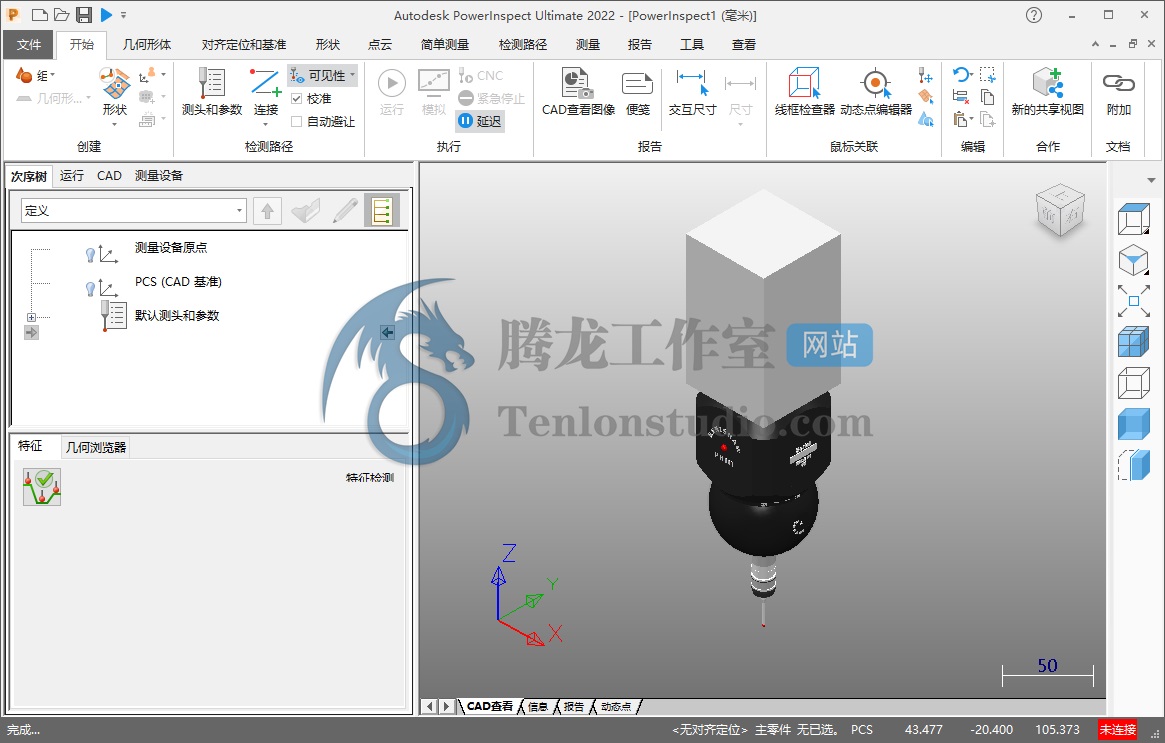
Task: Click the pencil edit icon in tree toolbar
Action: click(x=345, y=211)
